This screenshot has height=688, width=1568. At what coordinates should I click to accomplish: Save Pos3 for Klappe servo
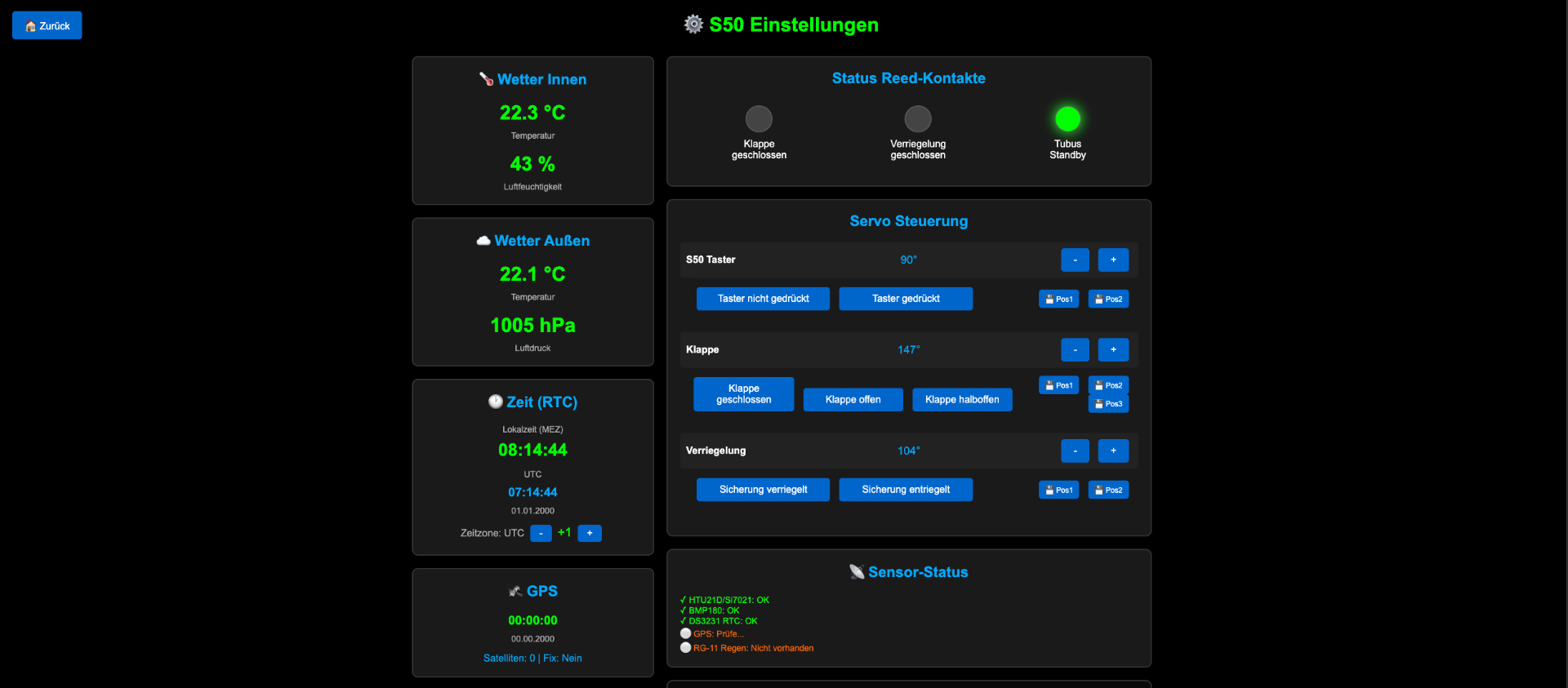(1108, 404)
